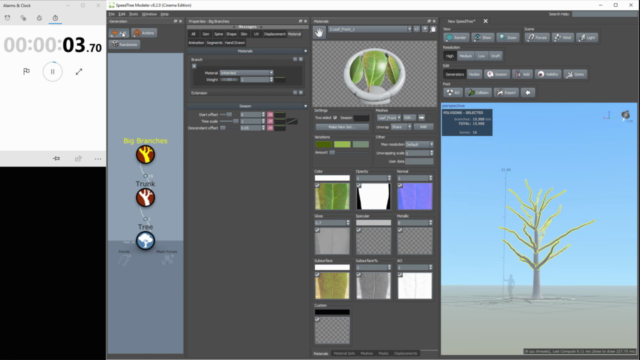Image resolution: width=640 pixels, height=360 pixels.
Task: Toggle the Color map checkbox
Action: 317,185
